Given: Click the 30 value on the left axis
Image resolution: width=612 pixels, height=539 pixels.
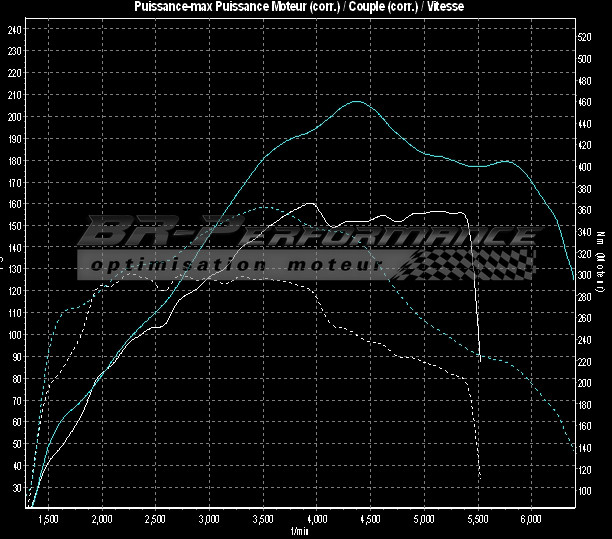Looking at the screenshot, I should 16,488.
